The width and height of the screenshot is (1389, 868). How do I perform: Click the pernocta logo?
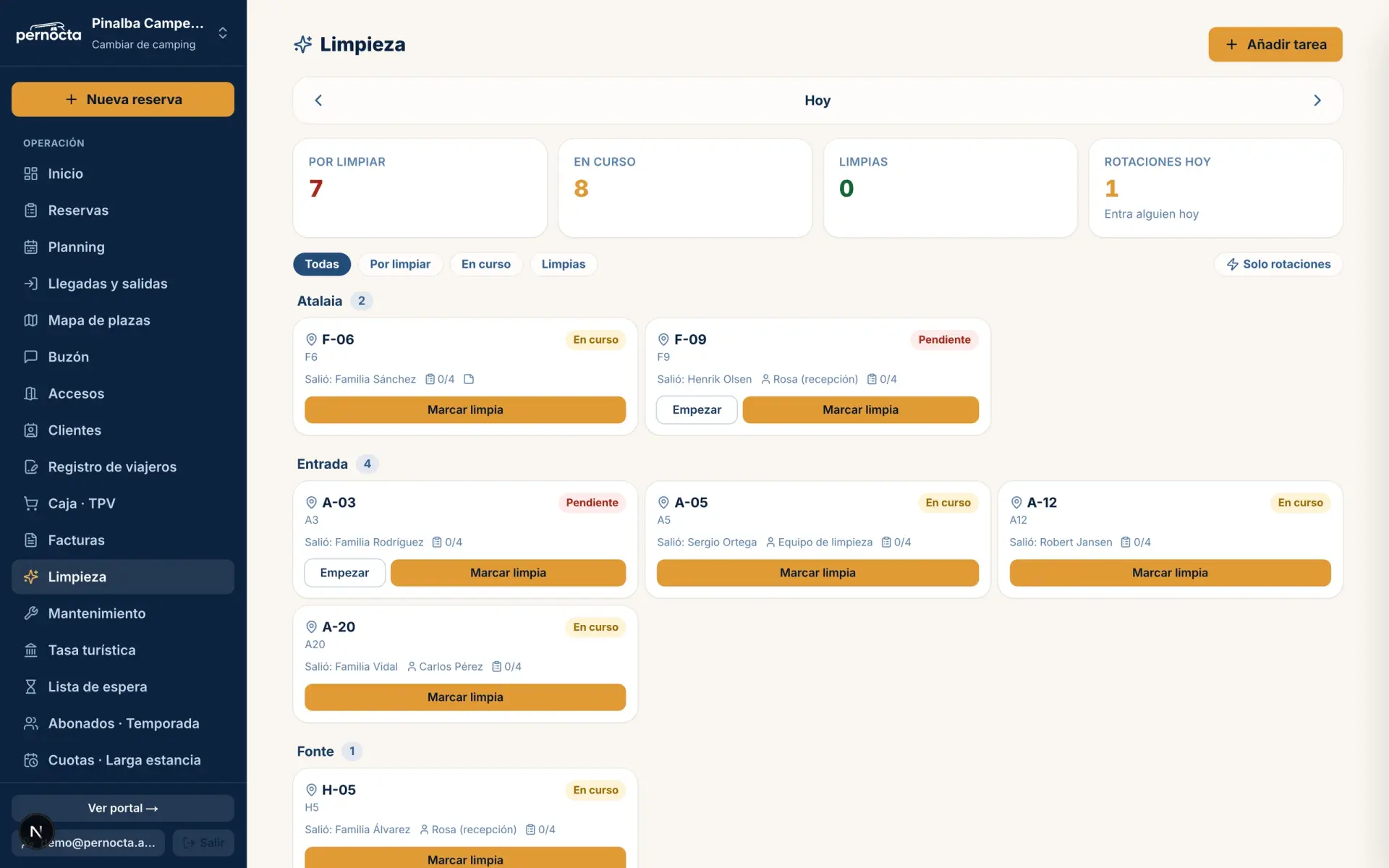coord(48,33)
